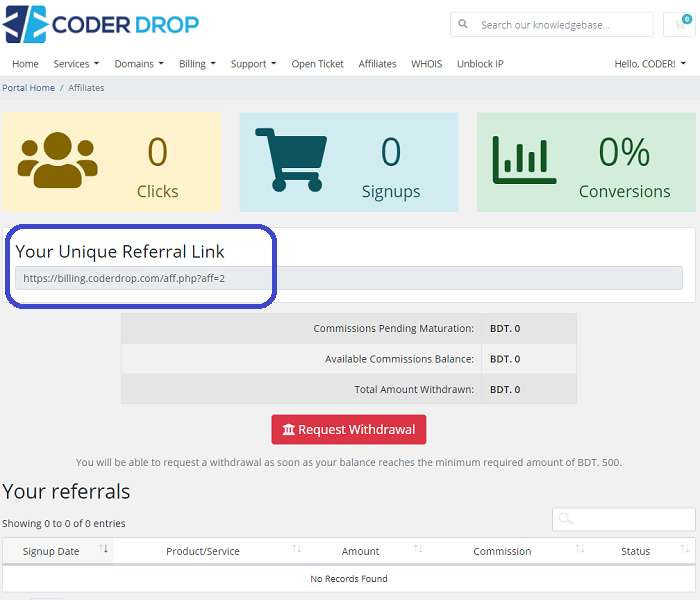Click the Request Withdrawal button
700x600 pixels.
coord(349,429)
